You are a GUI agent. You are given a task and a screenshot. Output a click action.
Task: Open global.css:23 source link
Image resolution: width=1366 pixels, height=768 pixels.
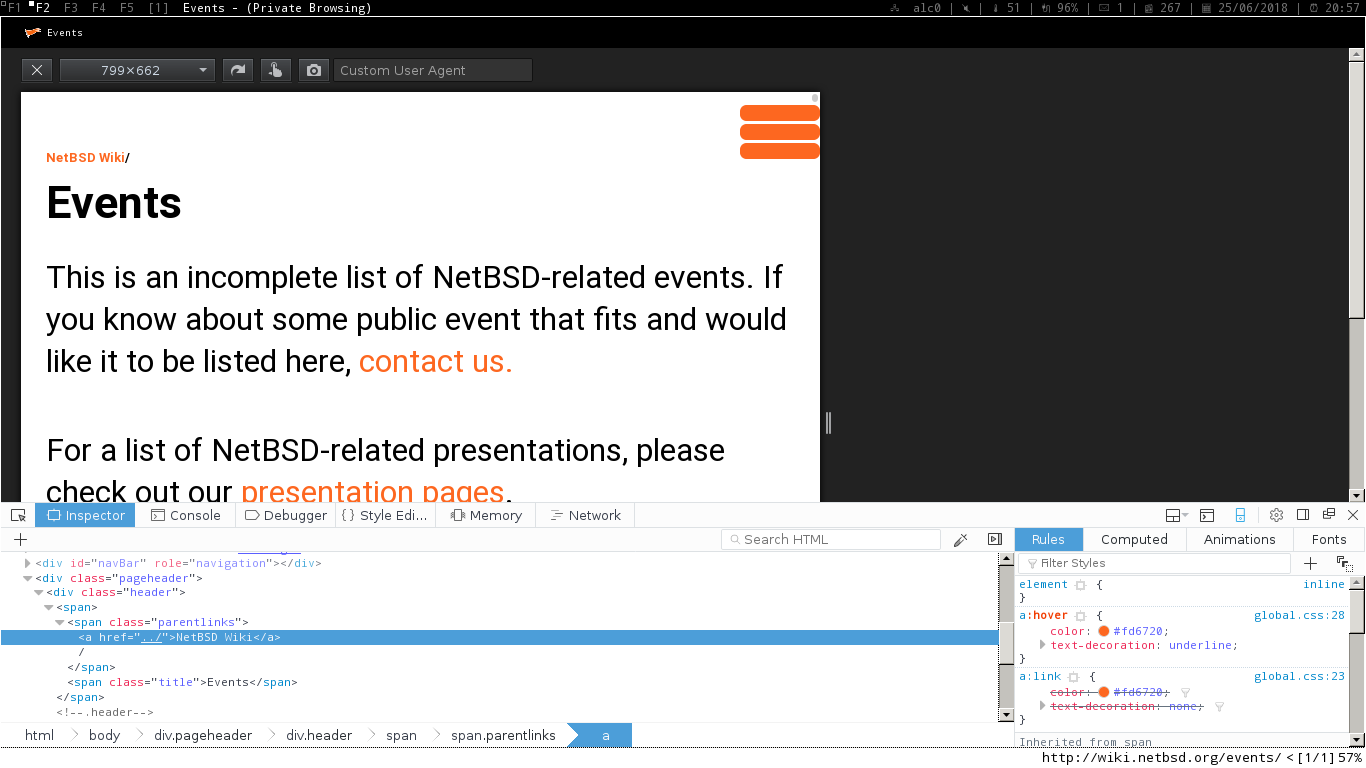pyautogui.click(x=1299, y=677)
